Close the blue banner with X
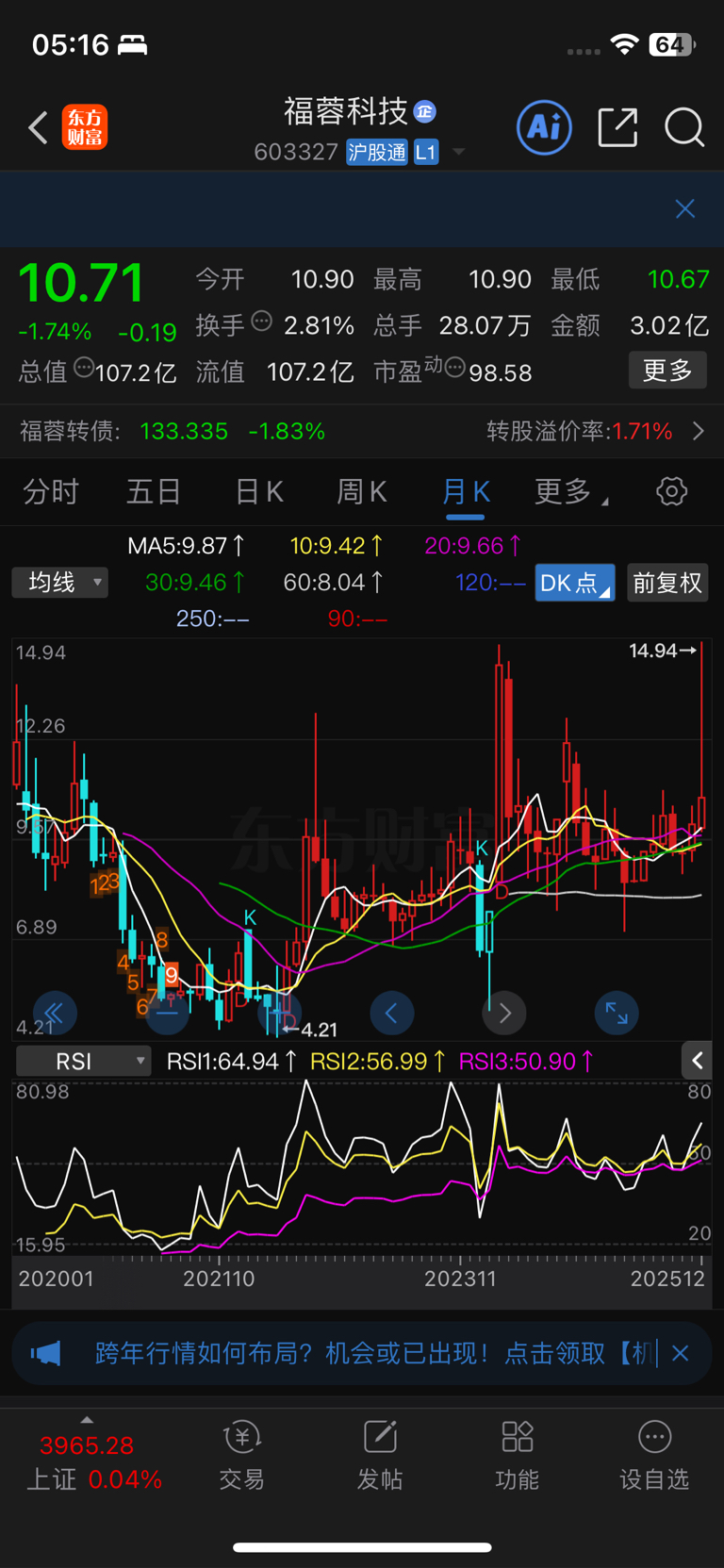This screenshot has height=1568, width=724. tap(685, 208)
